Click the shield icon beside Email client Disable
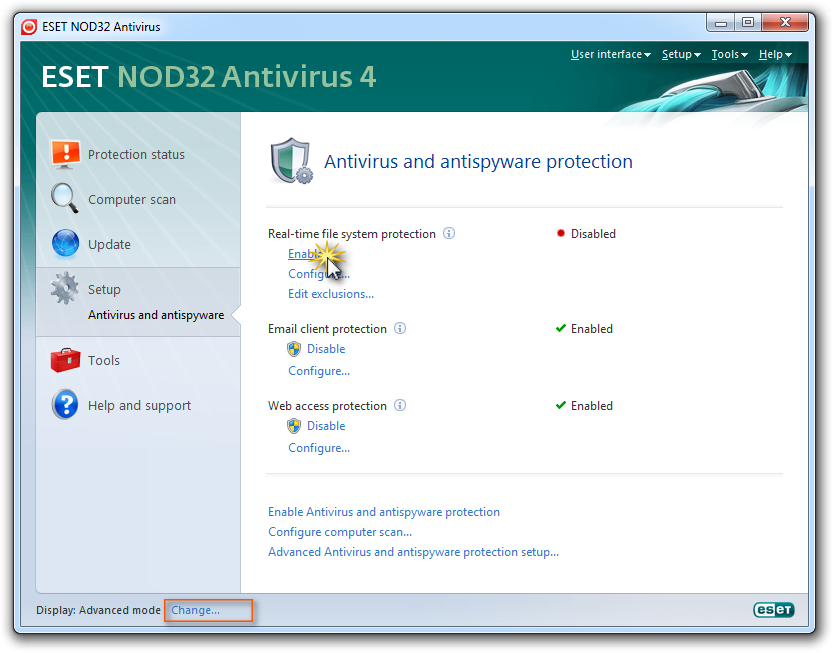Image resolution: width=834 pixels, height=653 pixels. click(294, 349)
